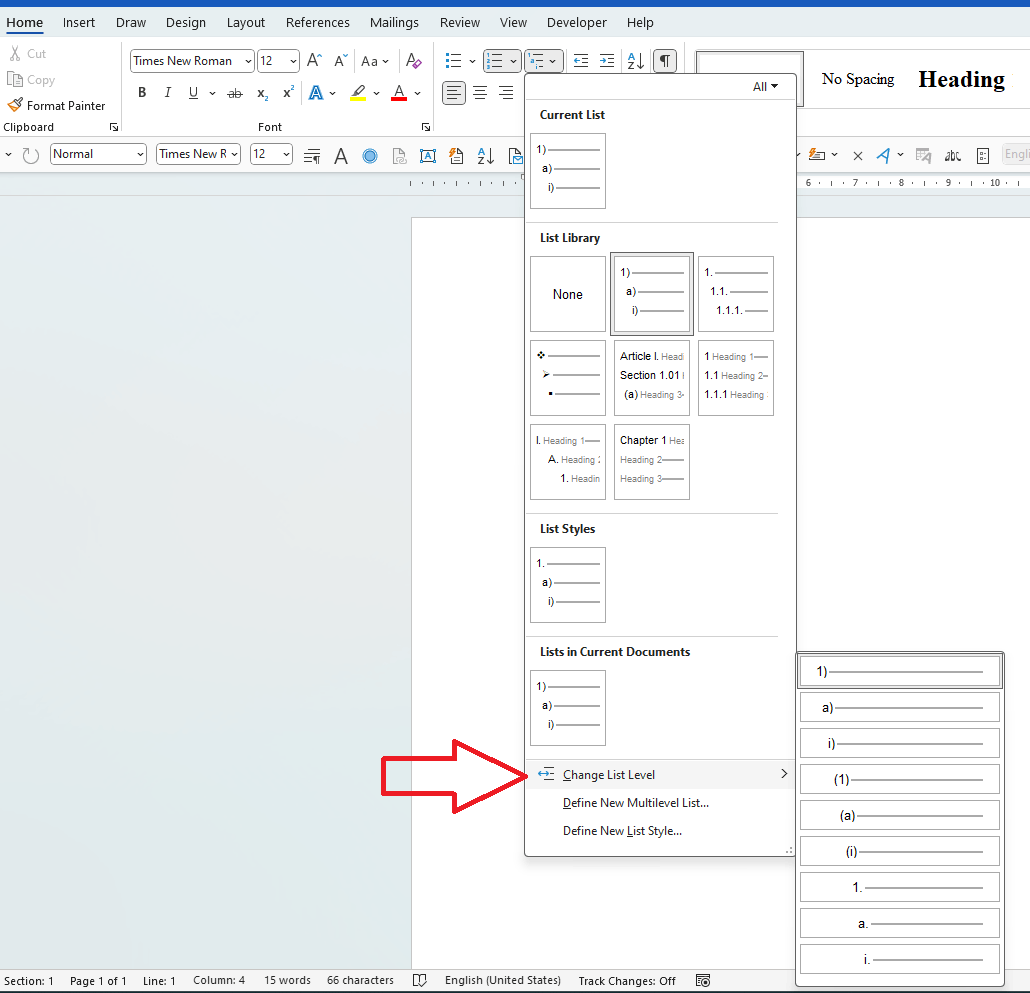
Task: Click the X icon in the quick toolbar
Action: [857, 156]
